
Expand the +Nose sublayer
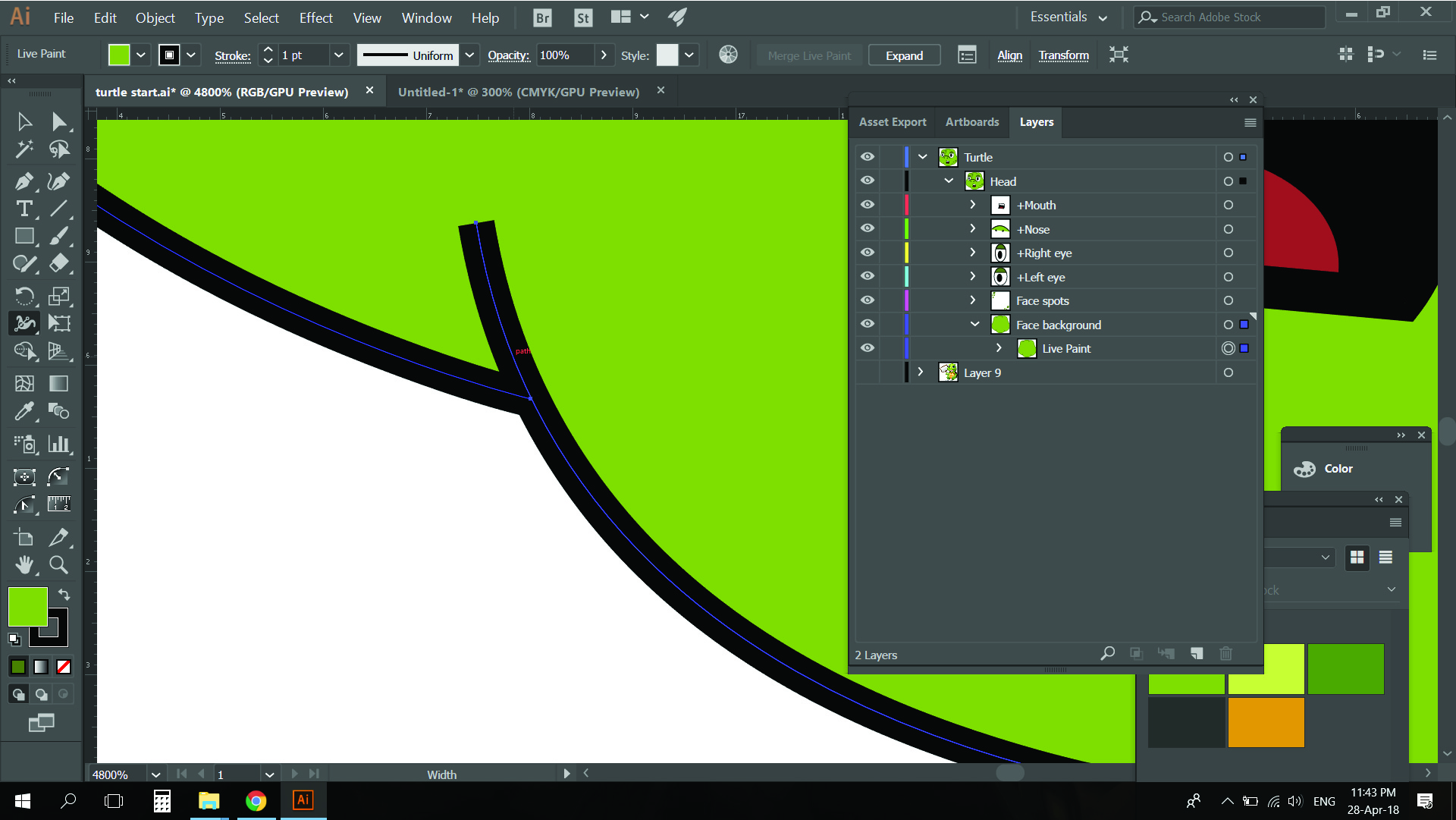coord(972,228)
